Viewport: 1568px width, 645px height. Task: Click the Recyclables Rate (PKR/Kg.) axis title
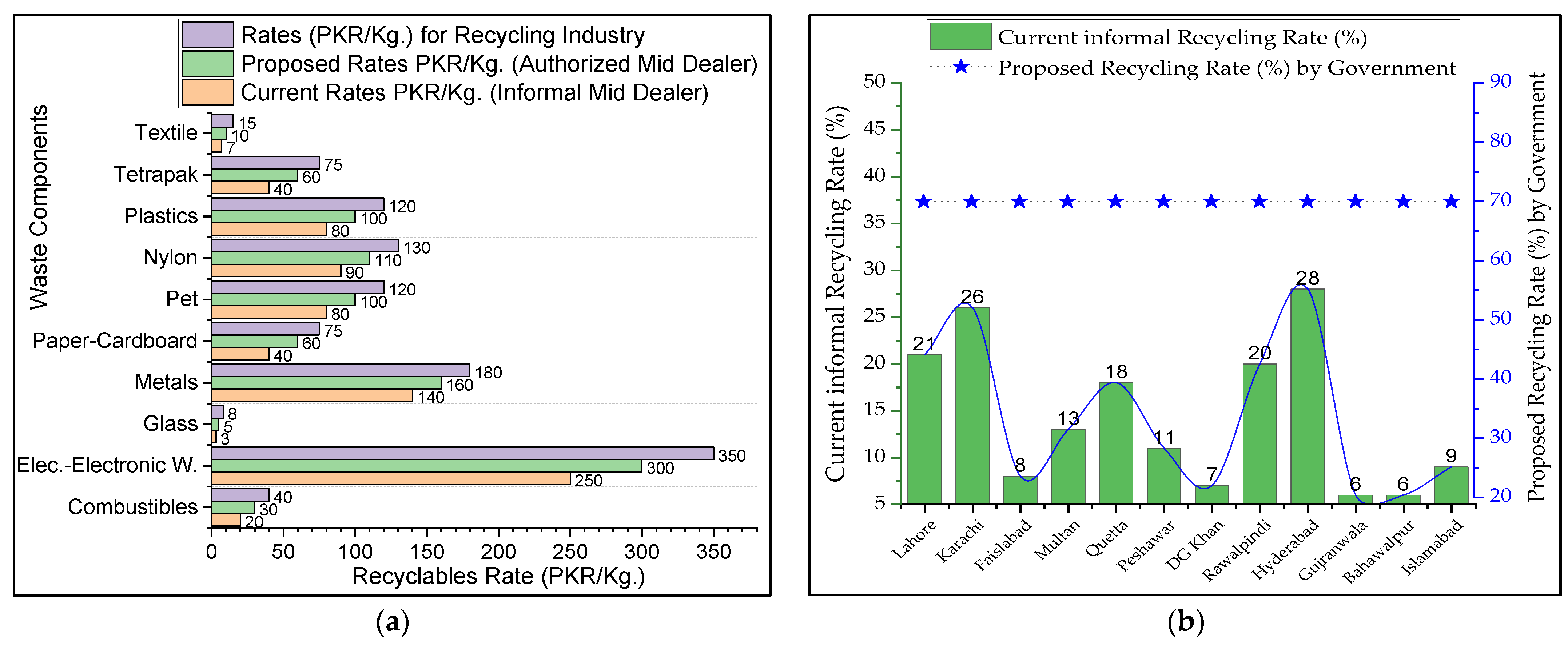498,576
